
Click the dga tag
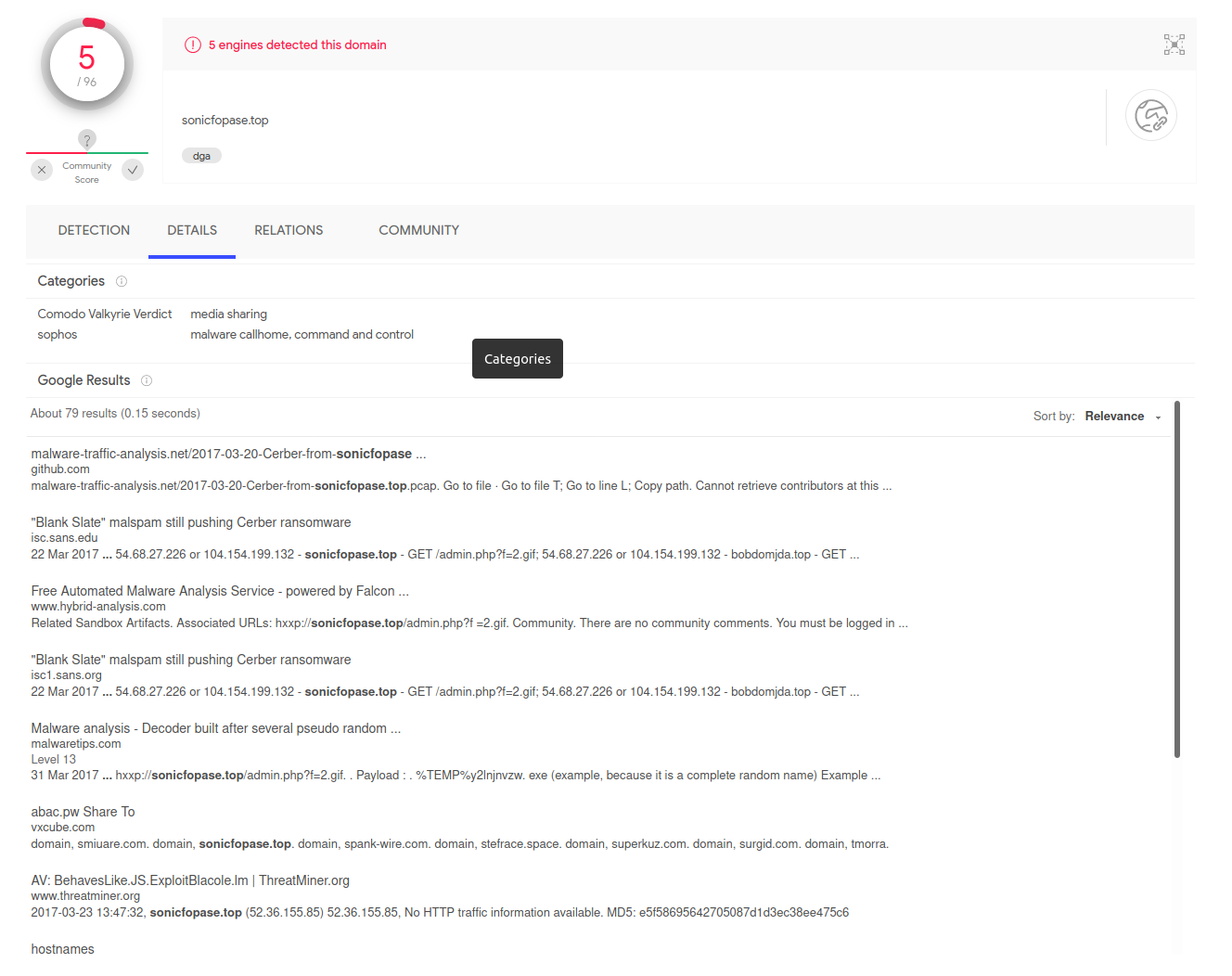click(201, 156)
